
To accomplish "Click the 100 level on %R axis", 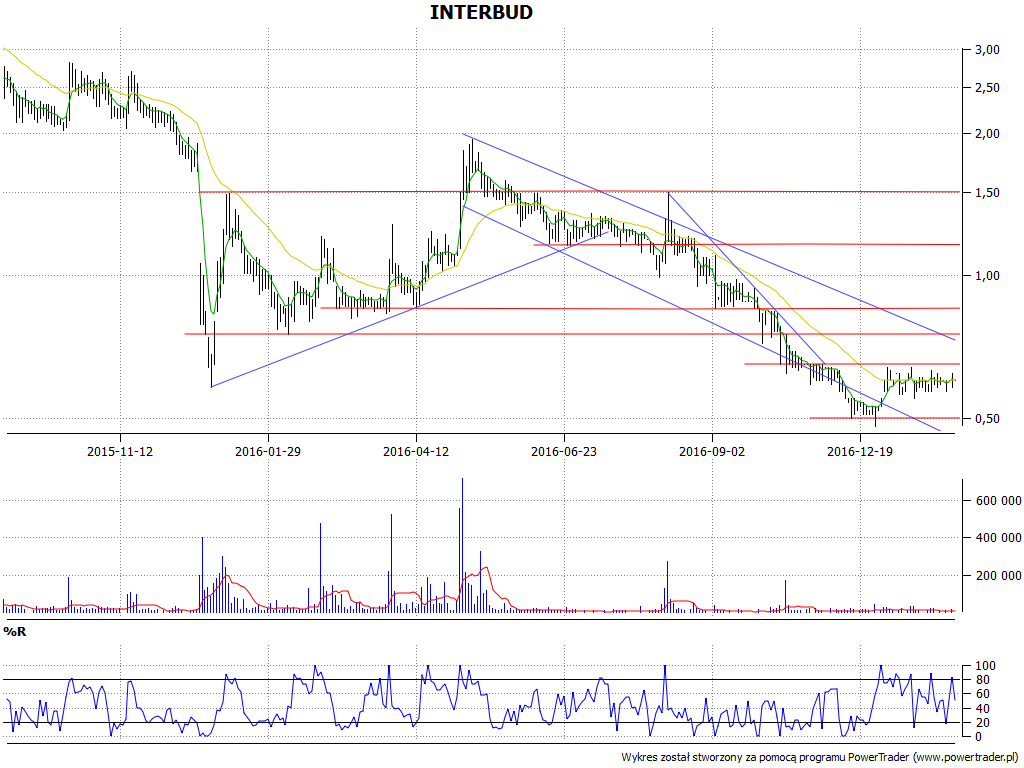I will [985, 666].
